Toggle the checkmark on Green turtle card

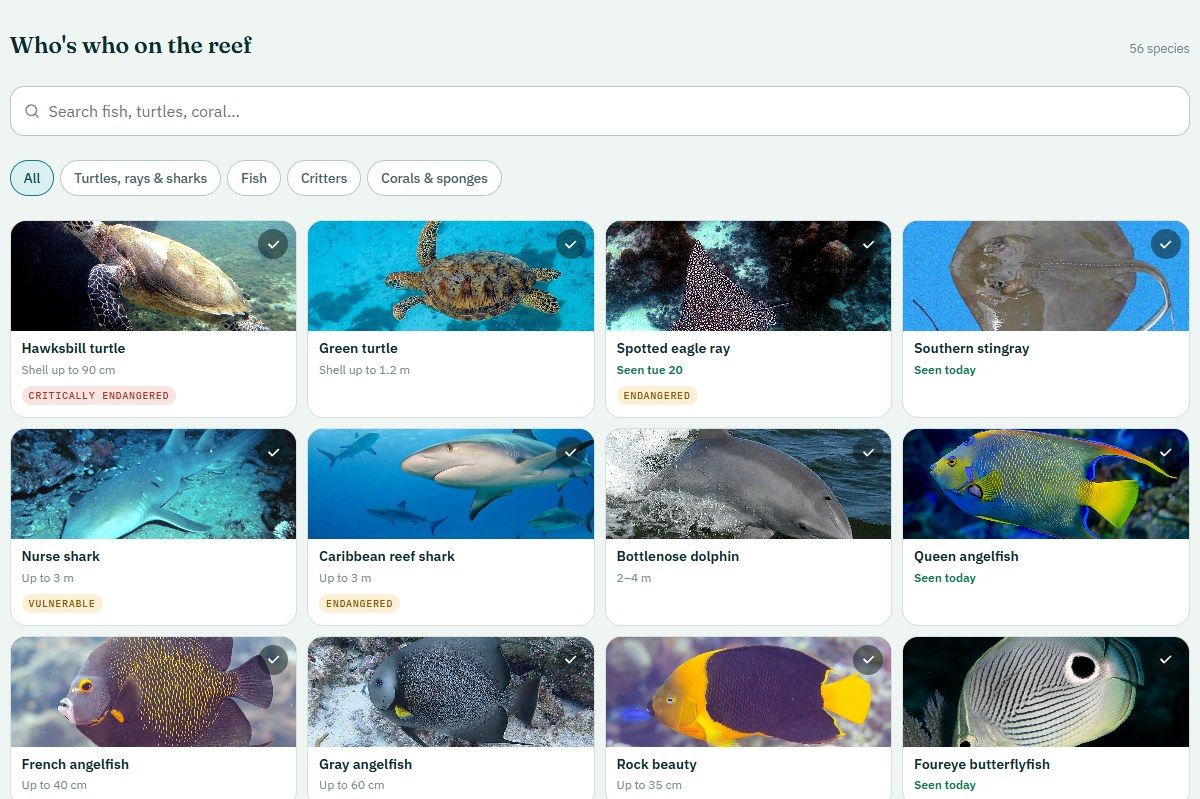571,244
